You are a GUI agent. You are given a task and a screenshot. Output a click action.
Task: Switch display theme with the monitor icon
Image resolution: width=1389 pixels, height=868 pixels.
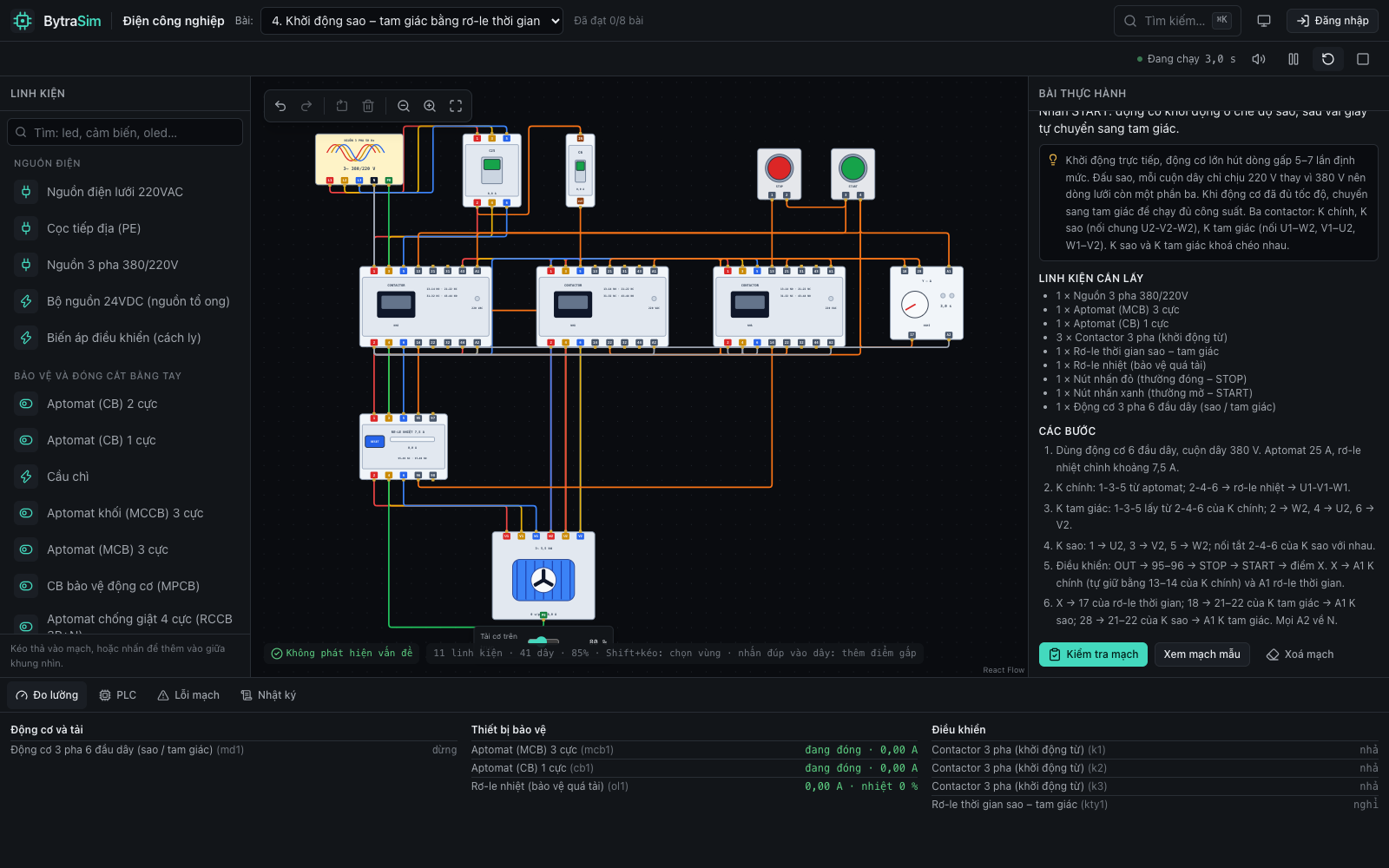tap(1264, 21)
